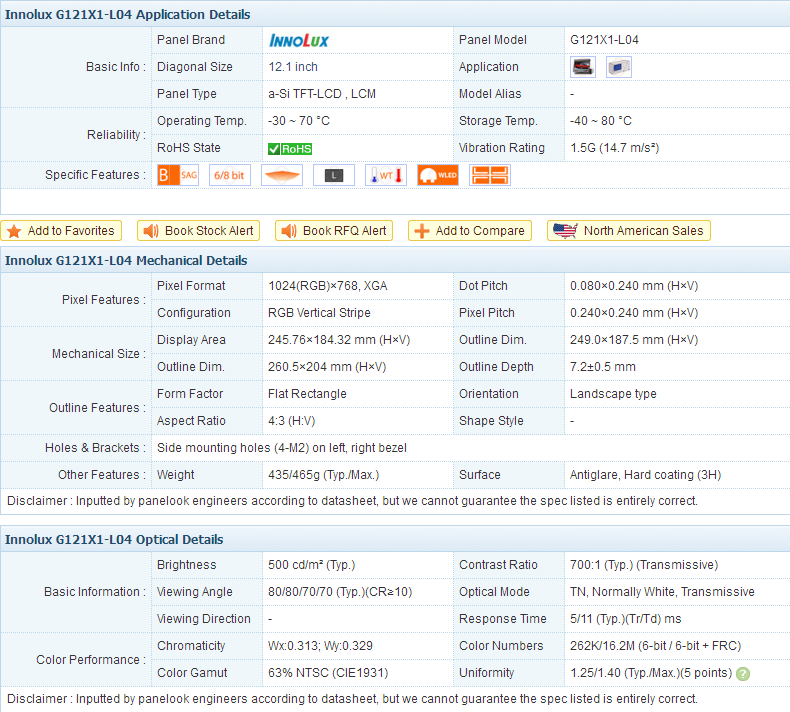Image resolution: width=790 pixels, height=712 pixels.
Task: Click the landscape 'L' orientation feature icon
Action: coord(334,175)
